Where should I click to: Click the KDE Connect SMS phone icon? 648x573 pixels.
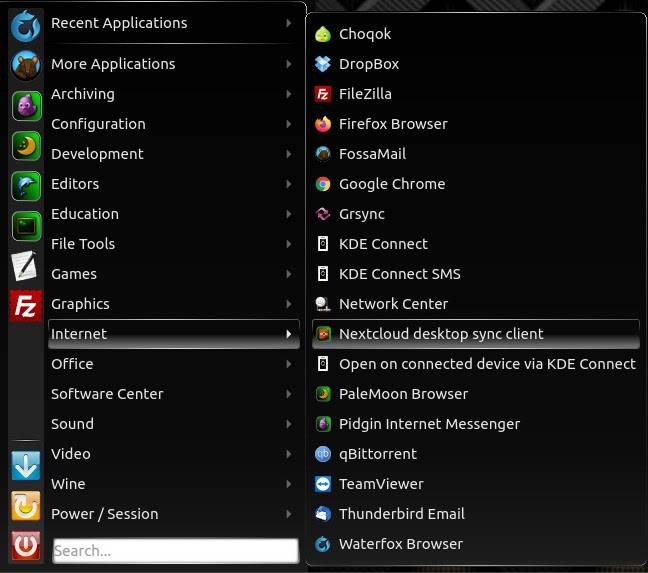coord(323,274)
